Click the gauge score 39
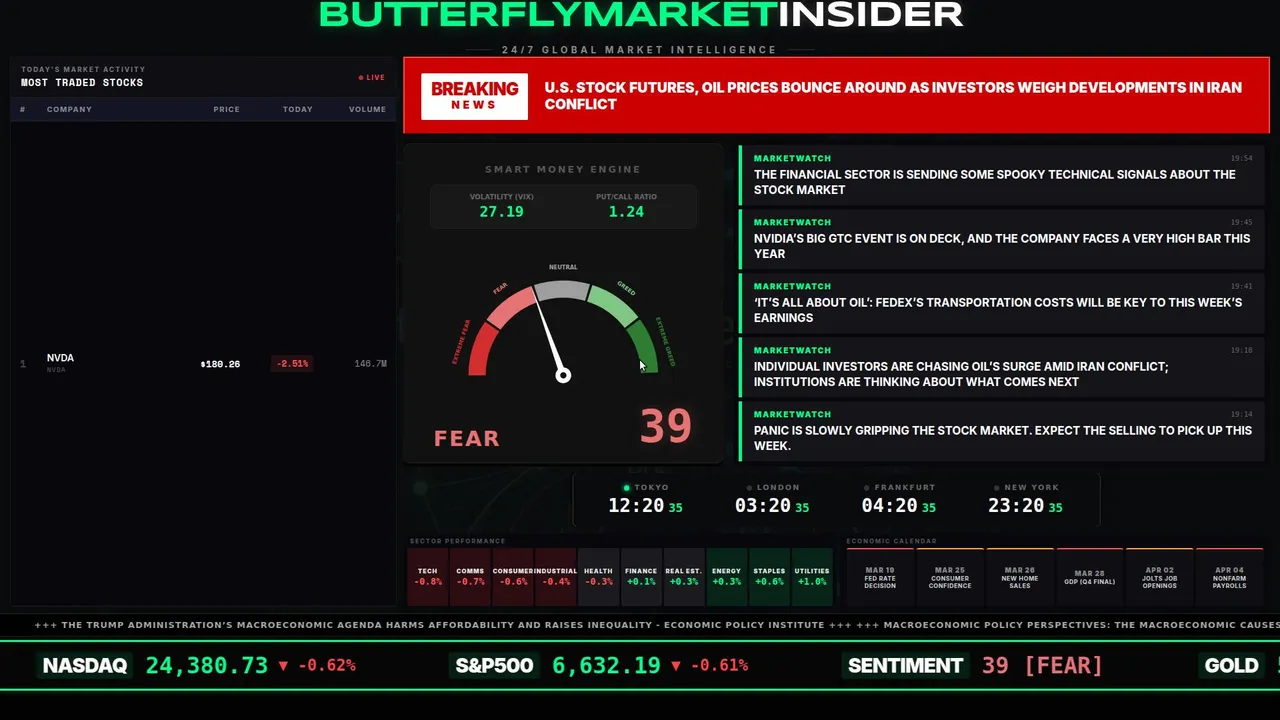 (666, 427)
